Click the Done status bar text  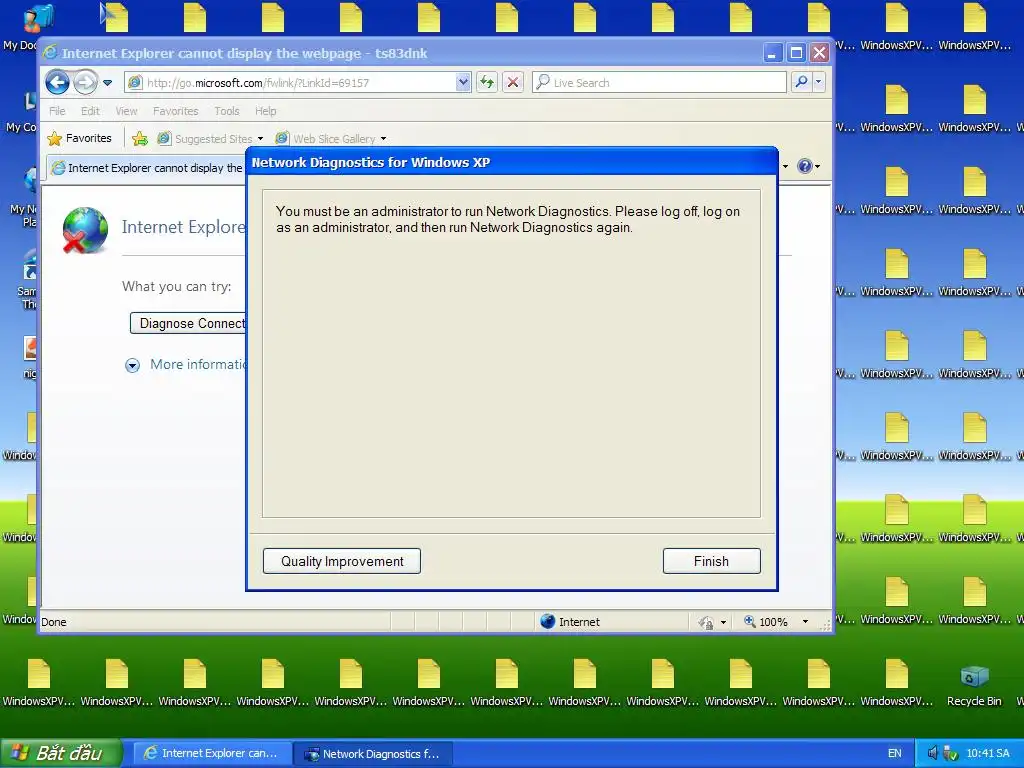(54, 622)
